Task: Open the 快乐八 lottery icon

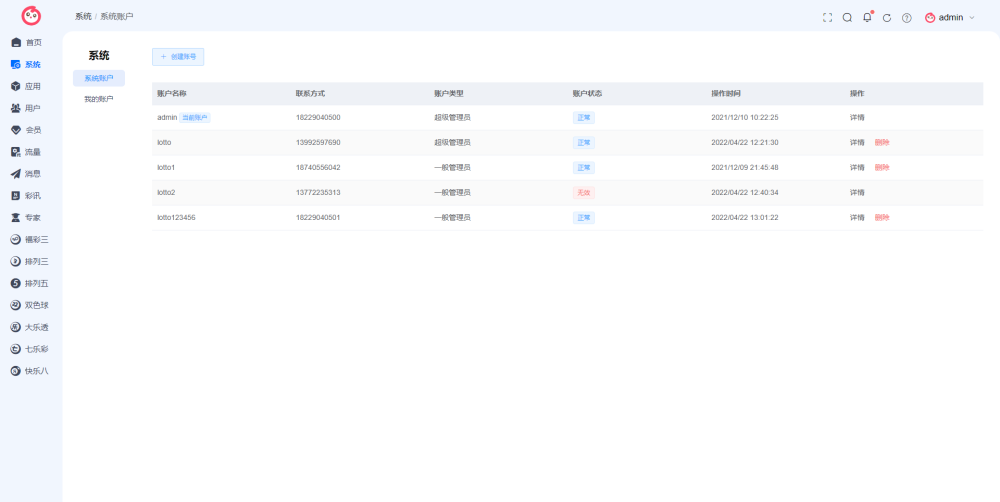Action: tap(16, 371)
